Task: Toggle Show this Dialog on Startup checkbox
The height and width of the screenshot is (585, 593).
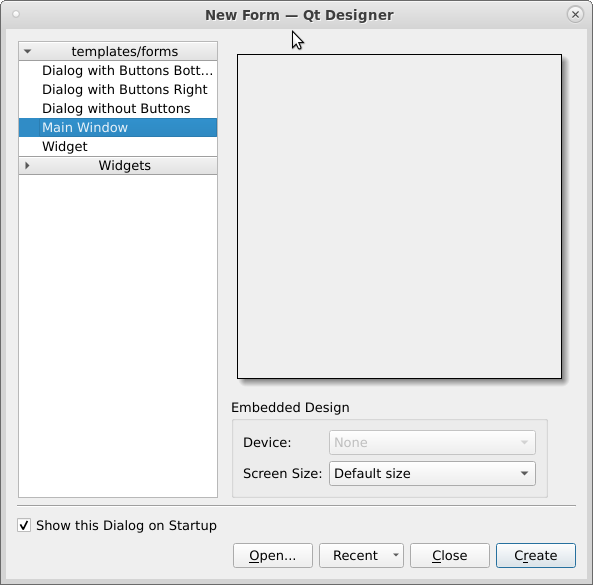Action: [24, 525]
